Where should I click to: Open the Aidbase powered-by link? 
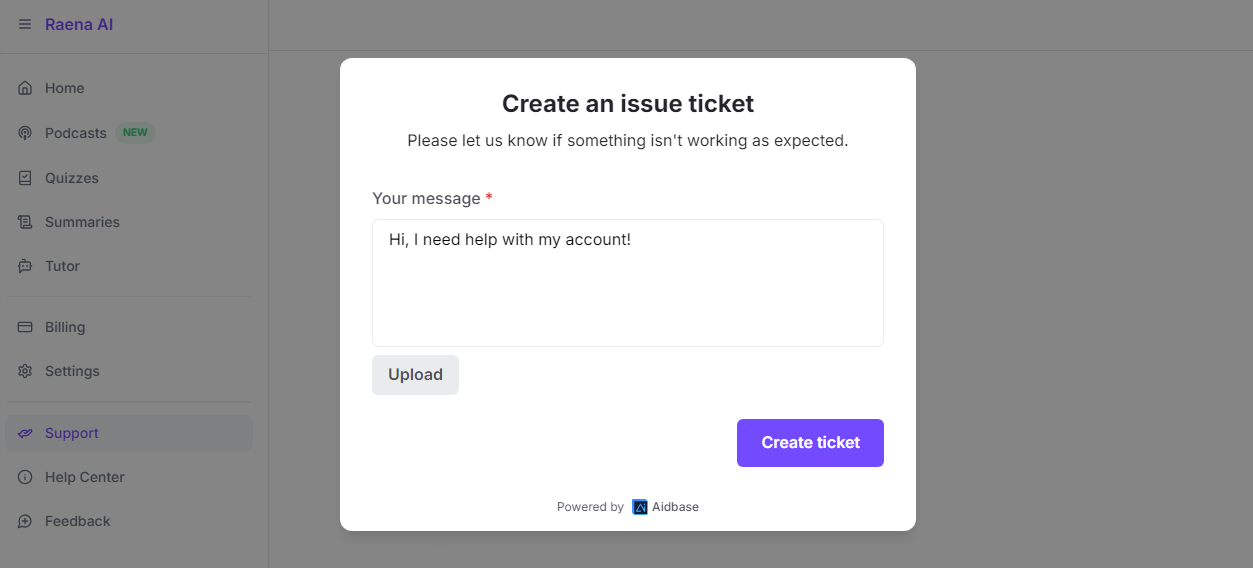point(665,507)
